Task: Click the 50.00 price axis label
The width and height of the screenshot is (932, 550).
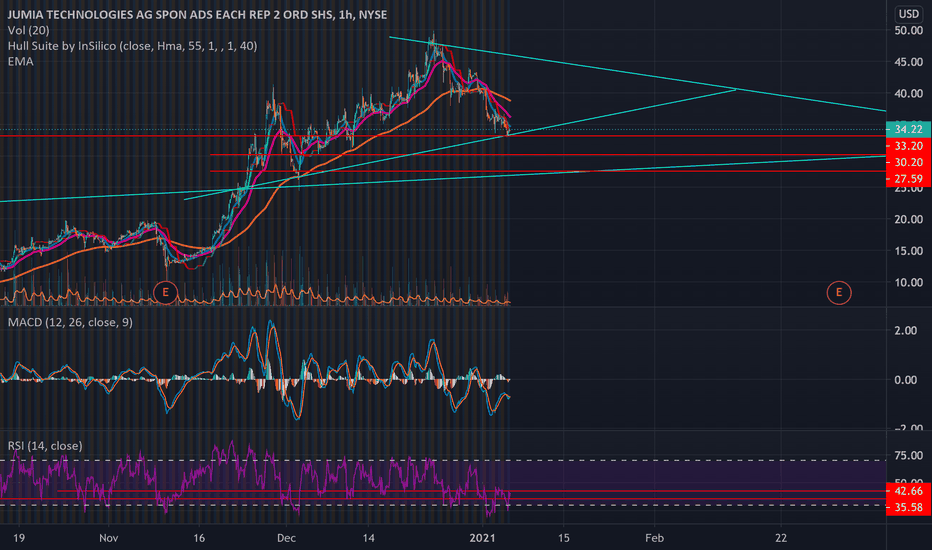Action: click(x=908, y=30)
